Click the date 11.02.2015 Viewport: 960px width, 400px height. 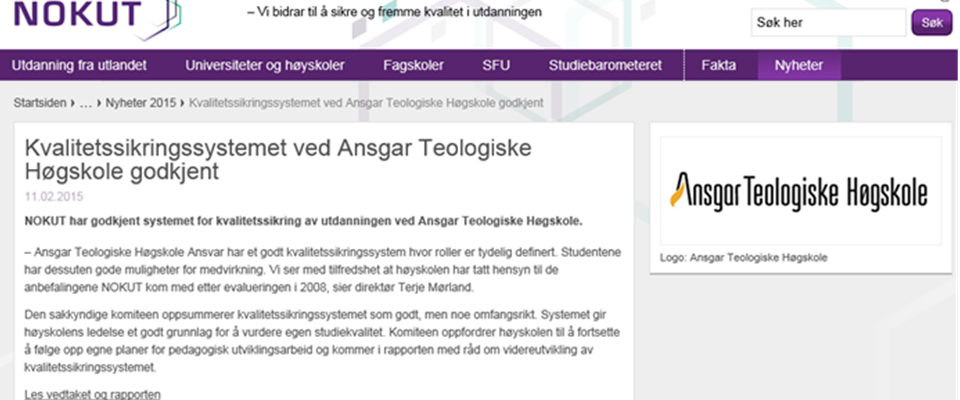coord(54,197)
